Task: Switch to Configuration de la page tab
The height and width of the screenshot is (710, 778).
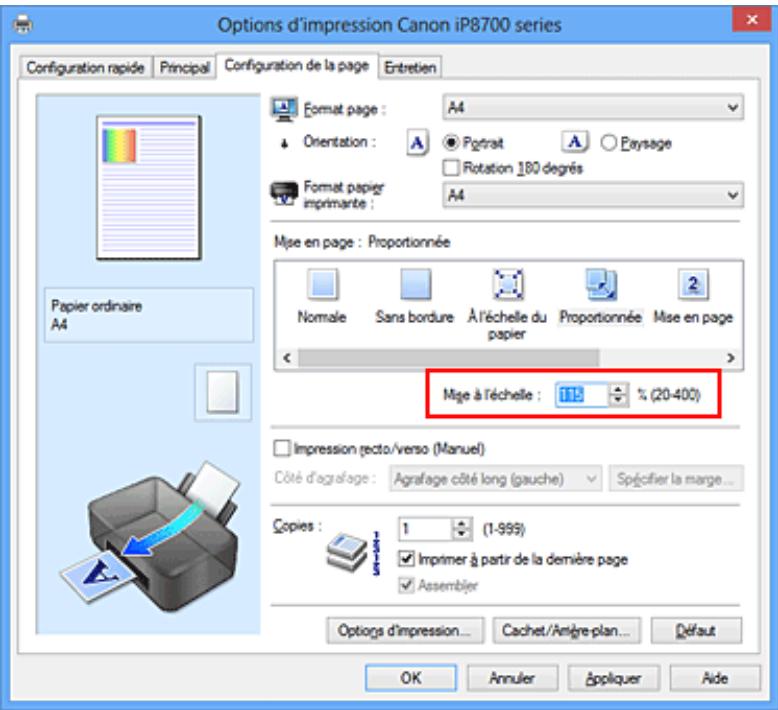Action: pyautogui.click(x=297, y=65)
